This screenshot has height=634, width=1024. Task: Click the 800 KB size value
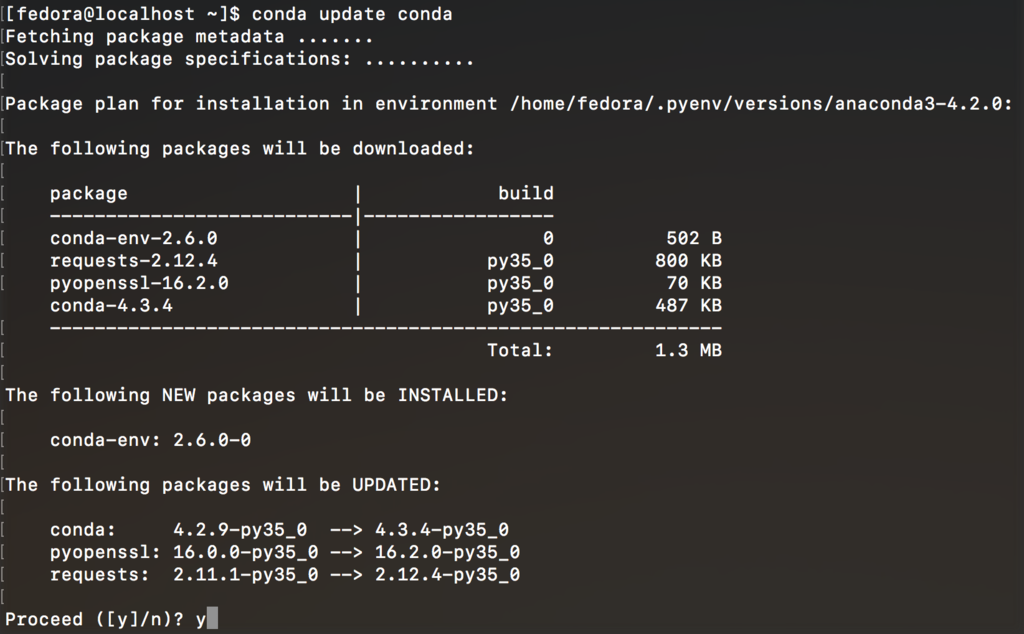(x=688, y=261)
